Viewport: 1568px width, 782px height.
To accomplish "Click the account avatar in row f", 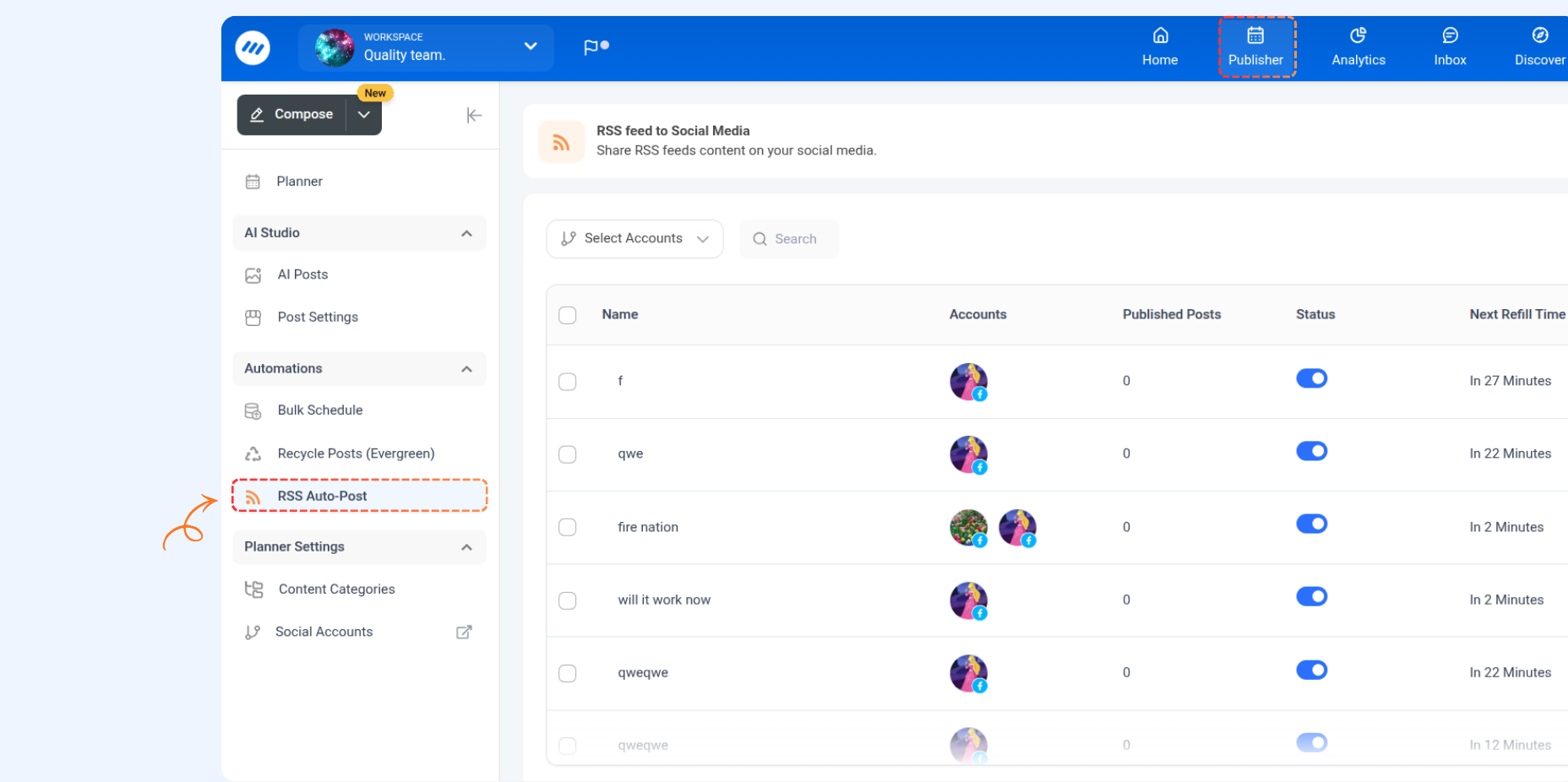I will [969, 382].
